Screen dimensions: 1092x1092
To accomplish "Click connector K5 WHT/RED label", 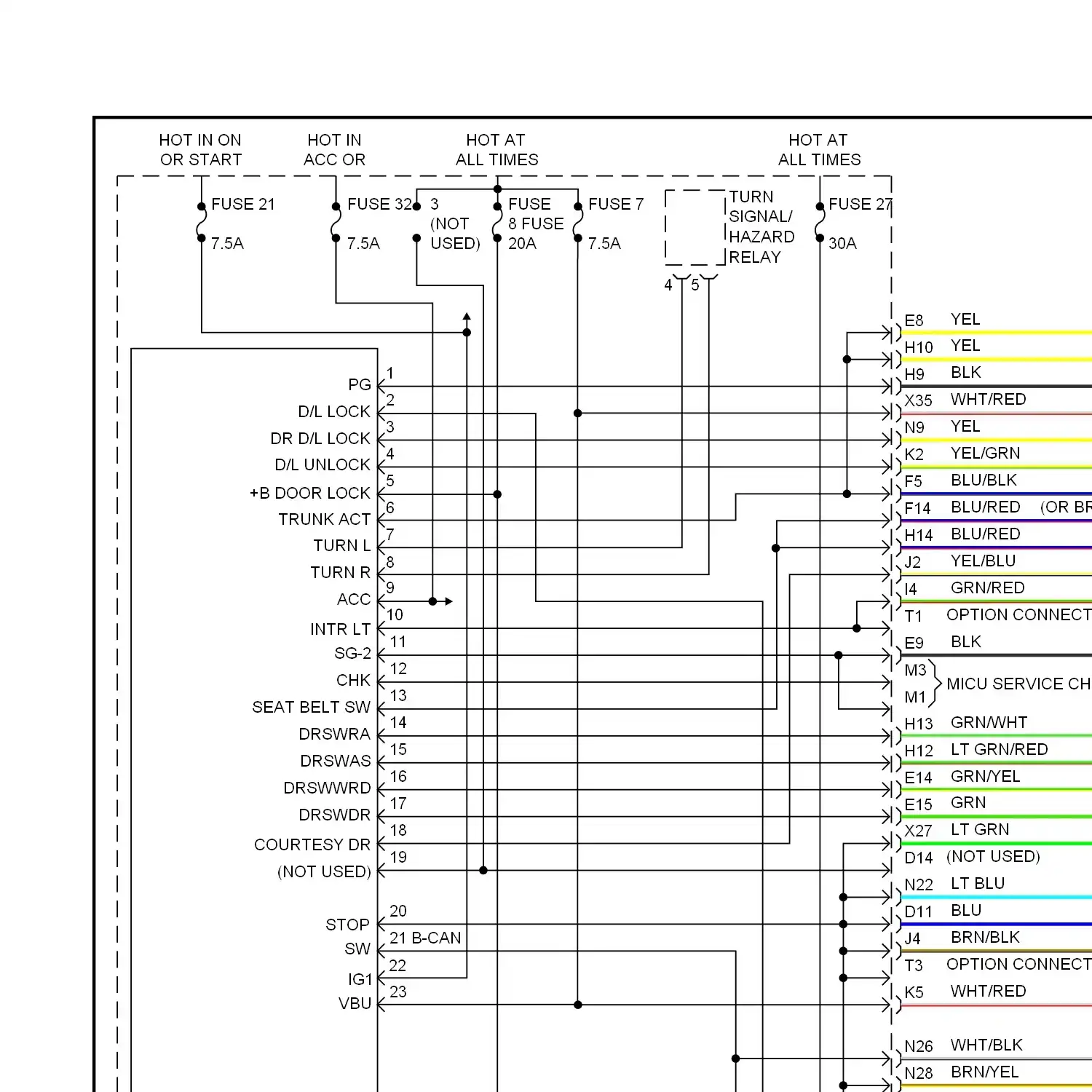I will 965,992.
